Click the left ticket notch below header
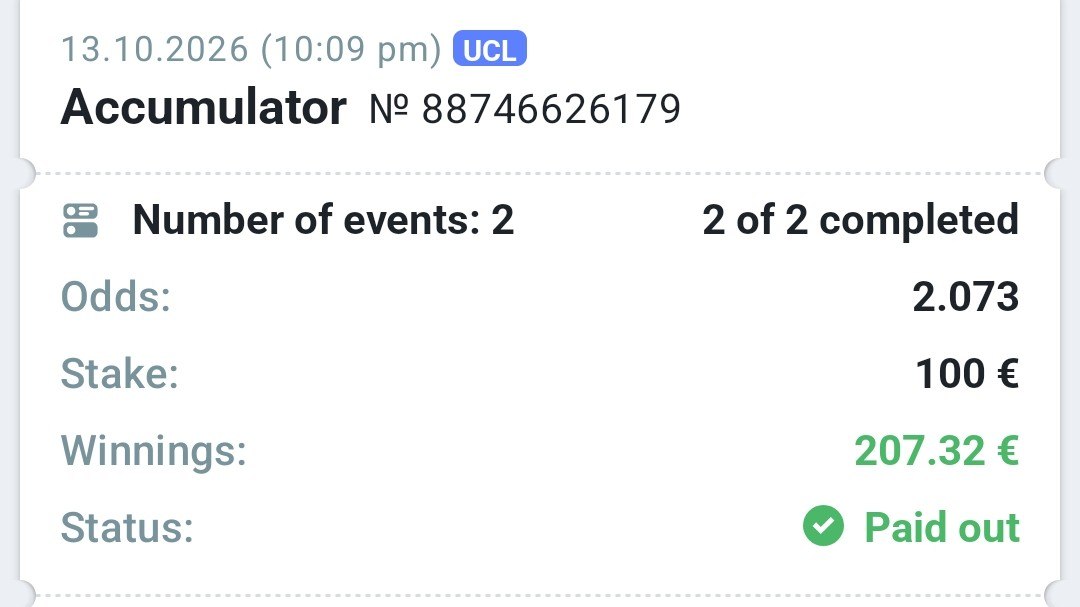 (24, 173)
